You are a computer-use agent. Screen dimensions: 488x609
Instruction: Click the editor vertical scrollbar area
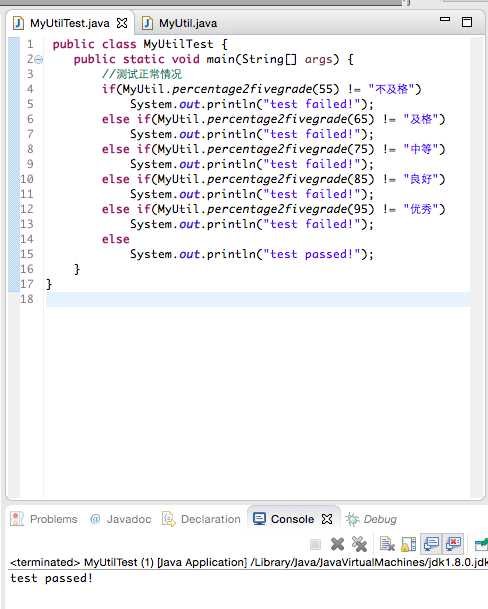[x=476, y=268]
